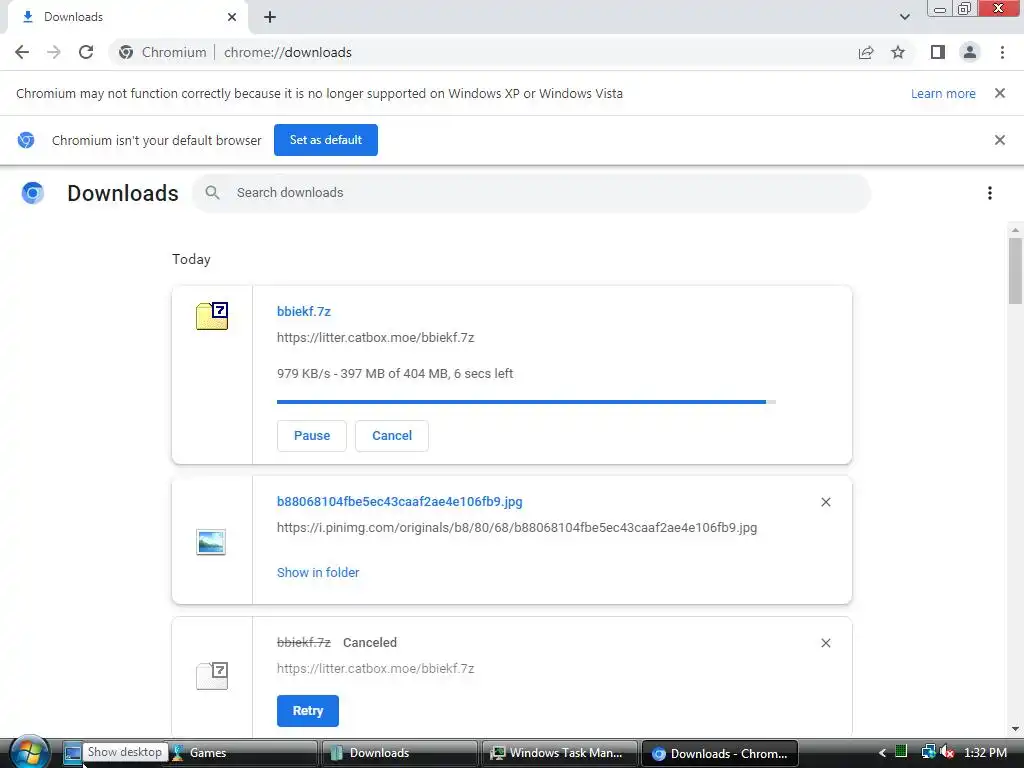Click the greyed 7z icon of canceled download
This screenshot has height=768, width=1024.
click(212, 675)
